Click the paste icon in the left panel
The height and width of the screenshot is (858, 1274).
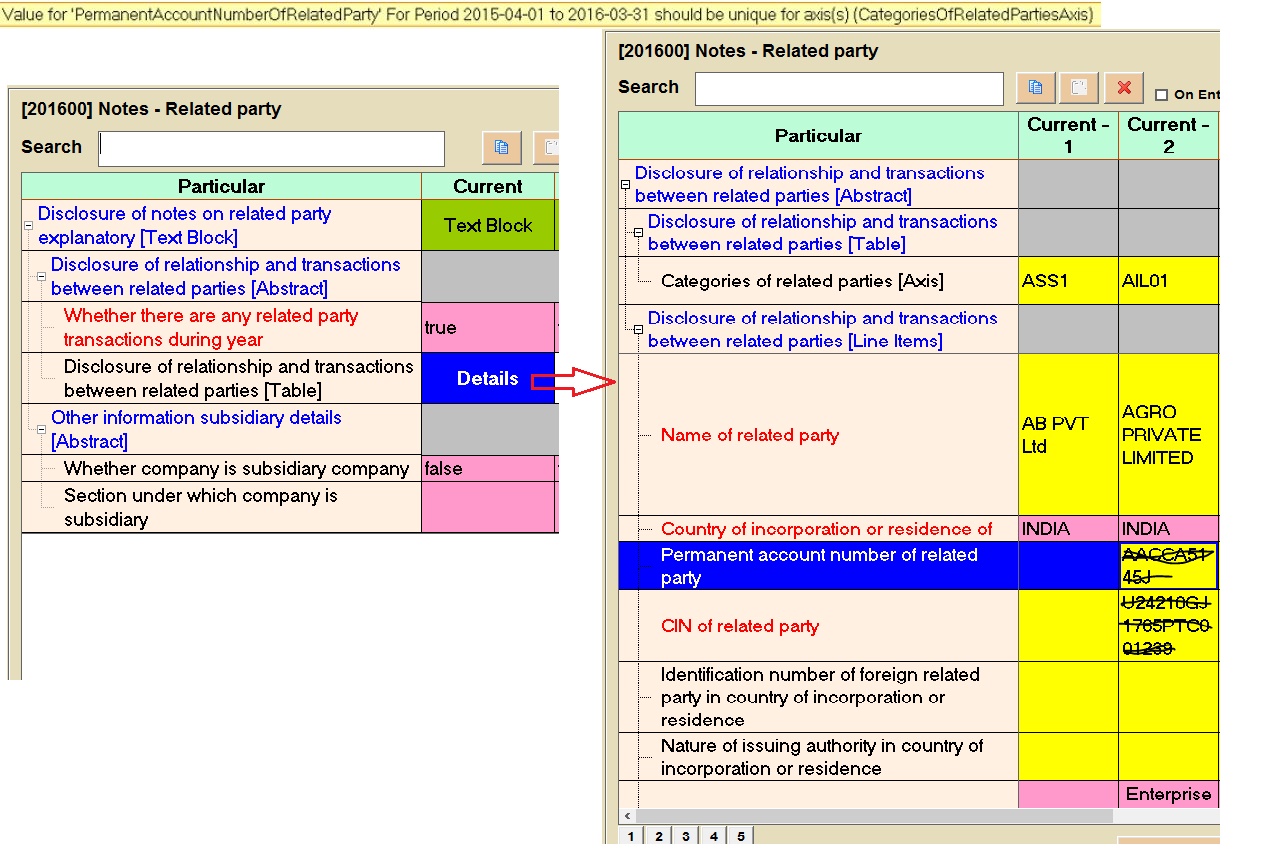pyautogui.click(x=546, y=148)
